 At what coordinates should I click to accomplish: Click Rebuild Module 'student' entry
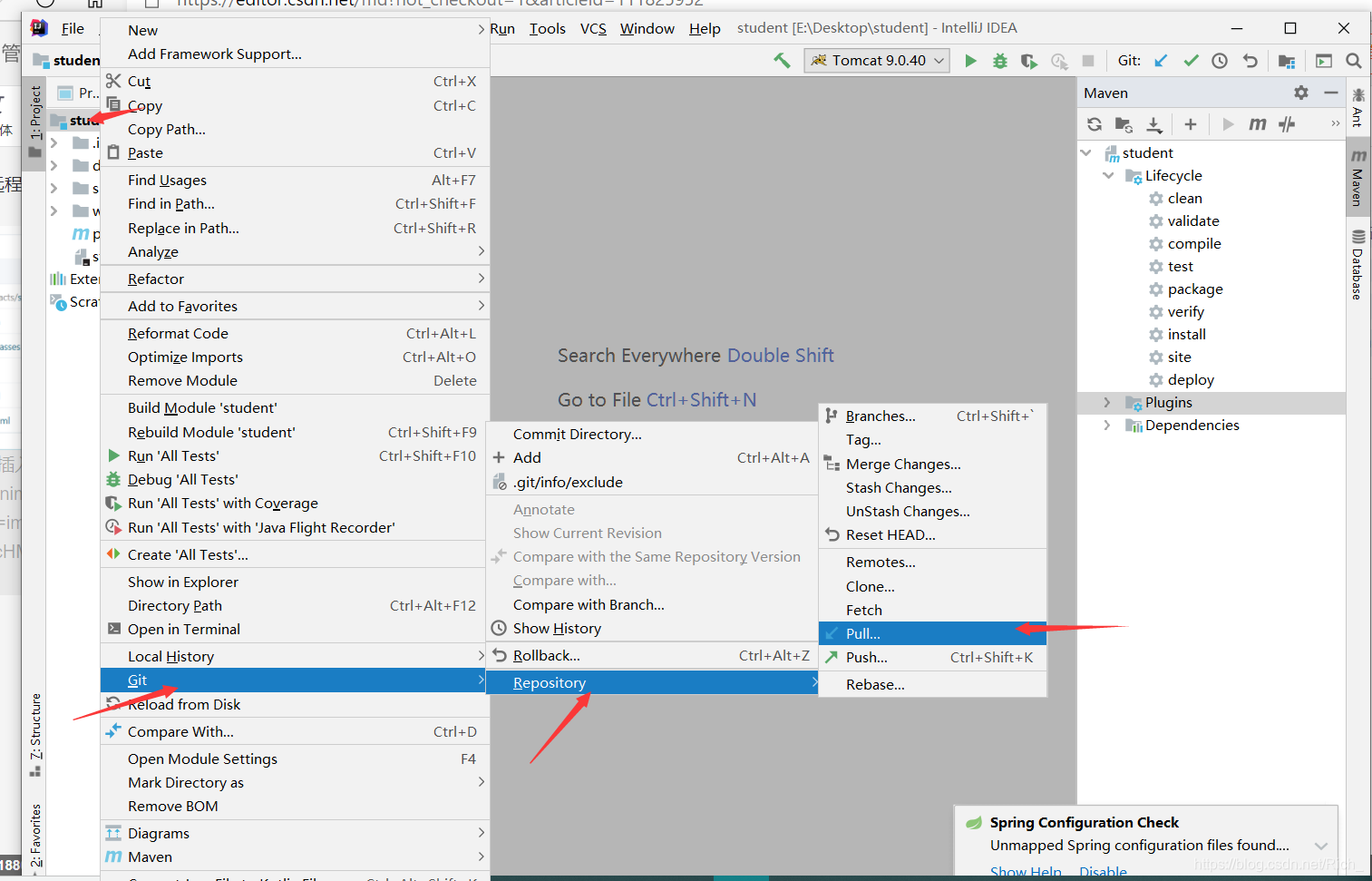pyautogui.click(x=295, y=432)
